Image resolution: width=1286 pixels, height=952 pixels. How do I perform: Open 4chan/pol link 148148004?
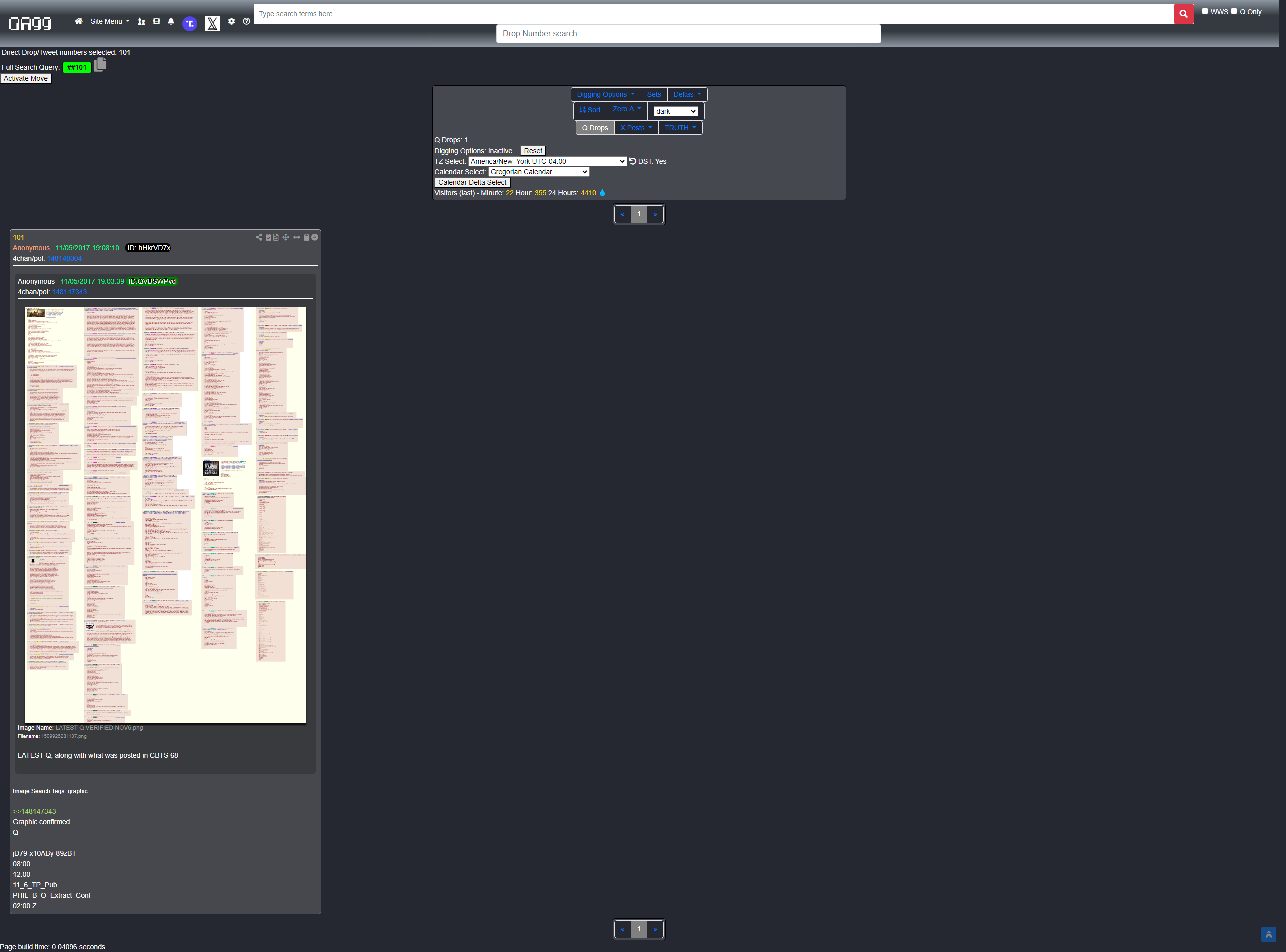[x=64, y=258]
